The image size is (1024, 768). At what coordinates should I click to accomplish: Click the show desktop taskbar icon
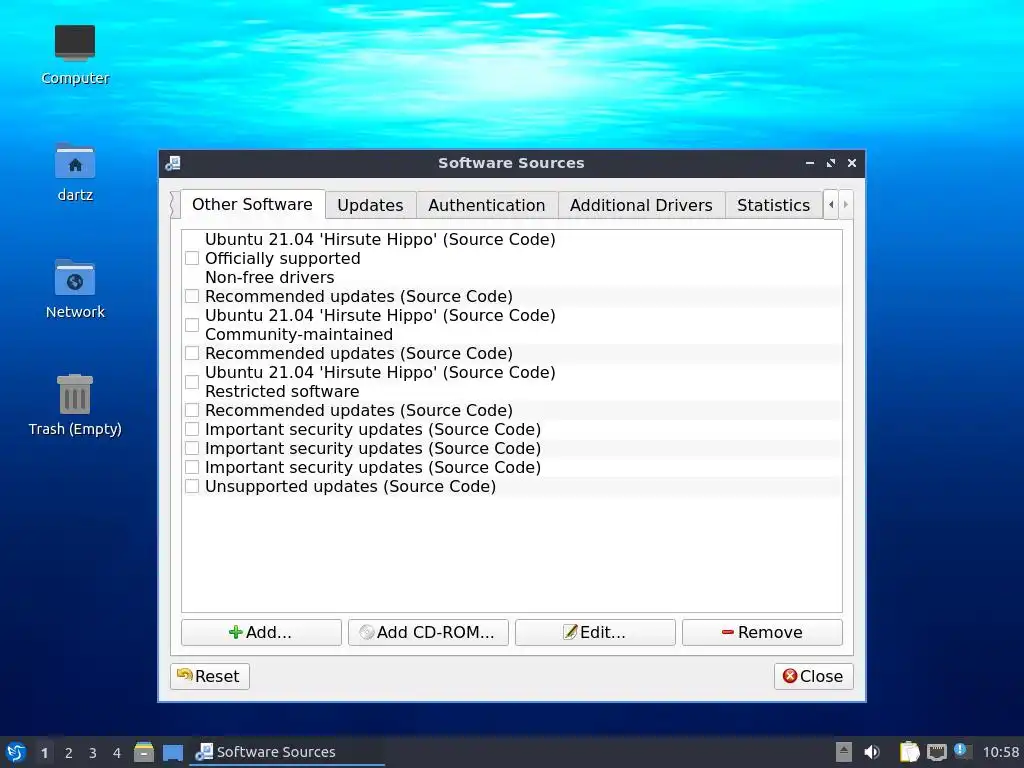click(172, 752)
